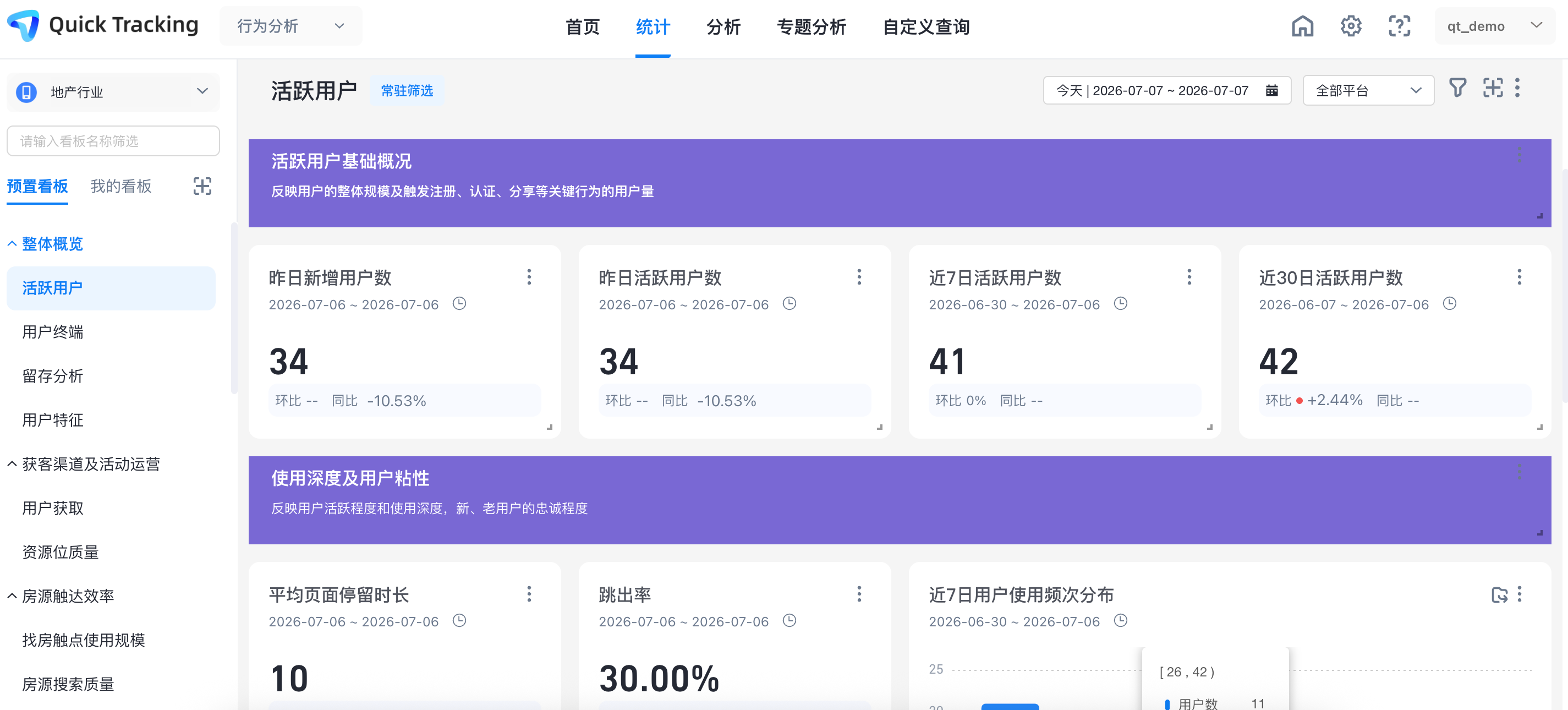Screen dimensions: 1568x710
Task: Open the 地产行业 application selector
Action: [x=113, y=92]
